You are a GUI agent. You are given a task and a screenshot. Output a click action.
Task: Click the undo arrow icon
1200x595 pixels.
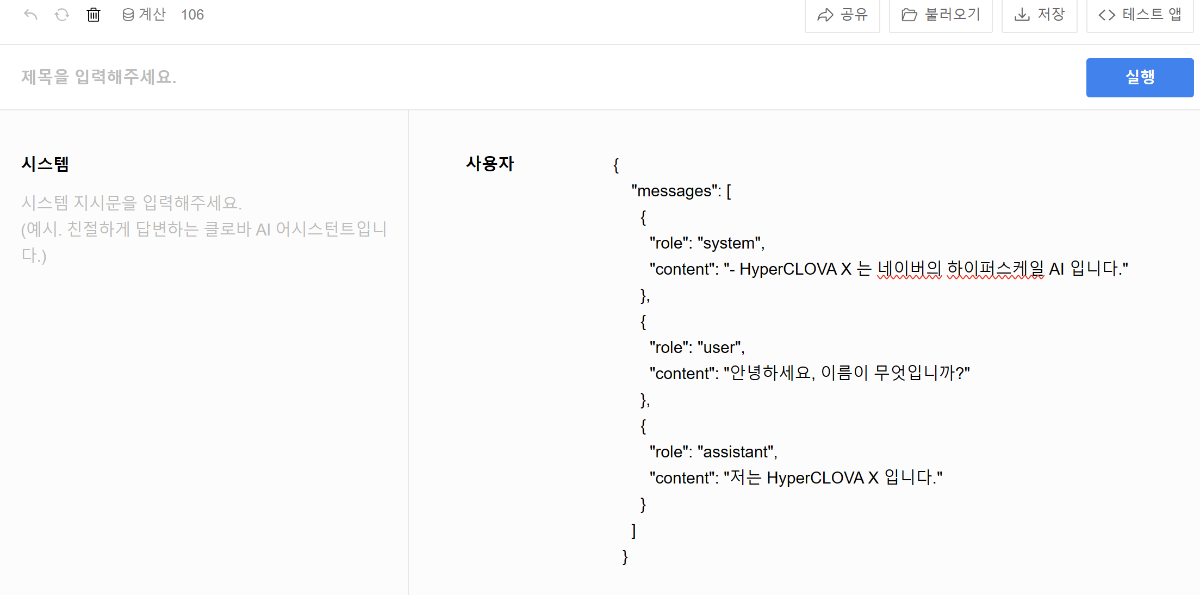coord(30,15)
